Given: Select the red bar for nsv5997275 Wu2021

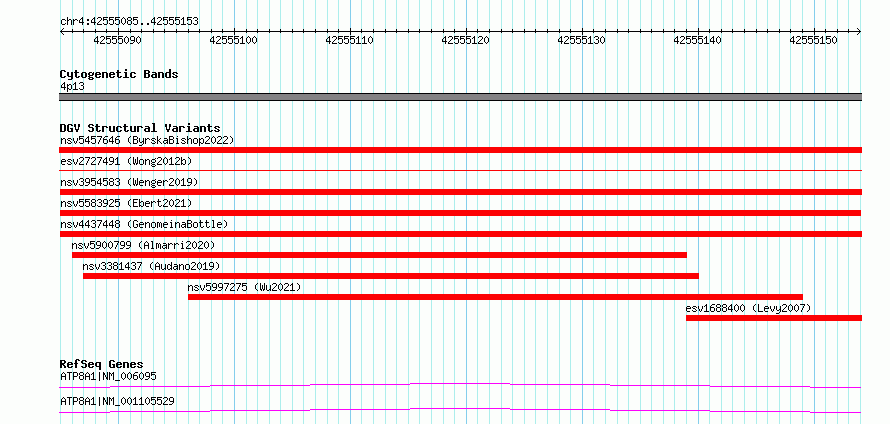Looking at the screenshot, I should 496,297.
